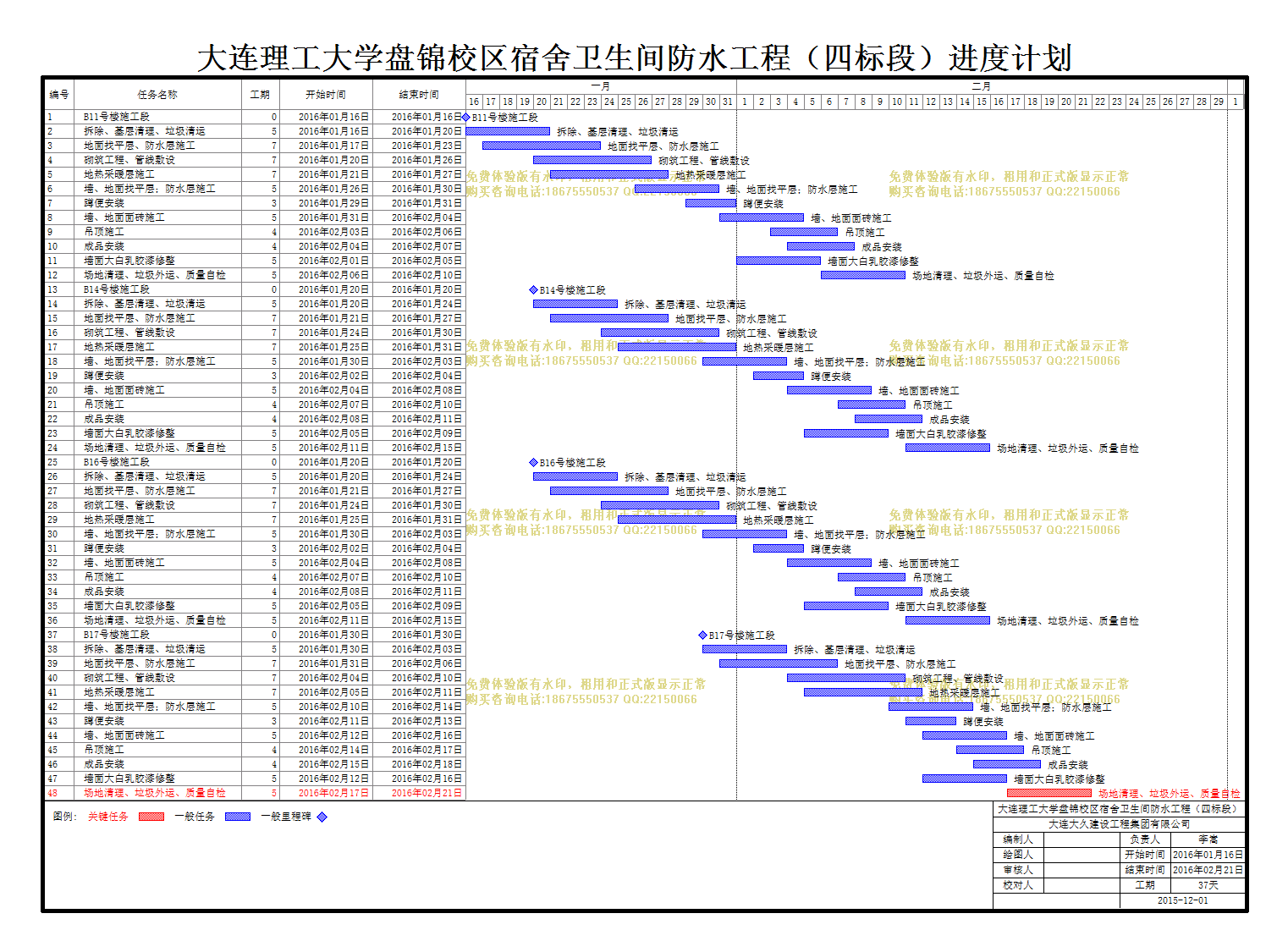The height and width of the screenshot is (952, 1288).
Task: Click the 一般里程碑 diamond in legend
Action: [x=322, y=817]
